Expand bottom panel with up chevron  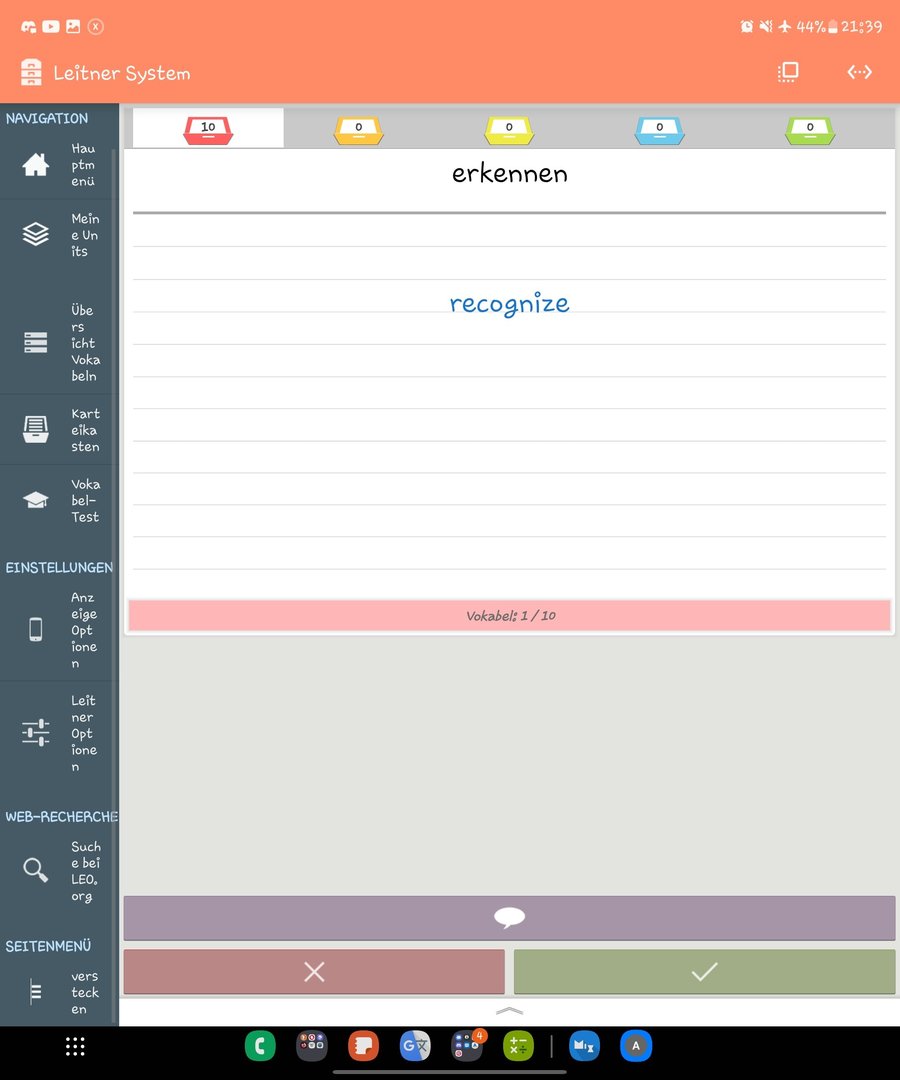pos(509,1011)
